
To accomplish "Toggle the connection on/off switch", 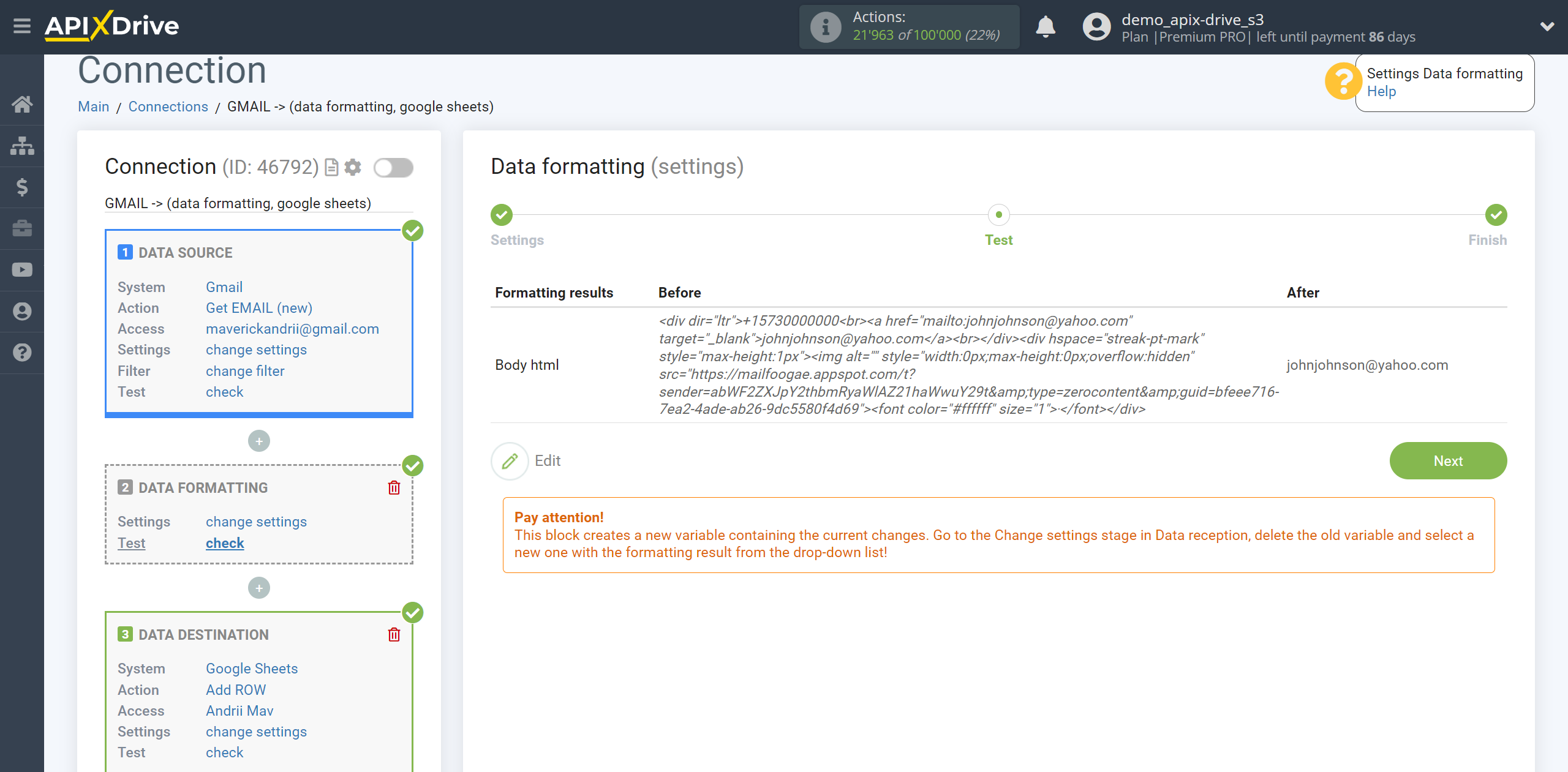I will click(x=394, y=167).
